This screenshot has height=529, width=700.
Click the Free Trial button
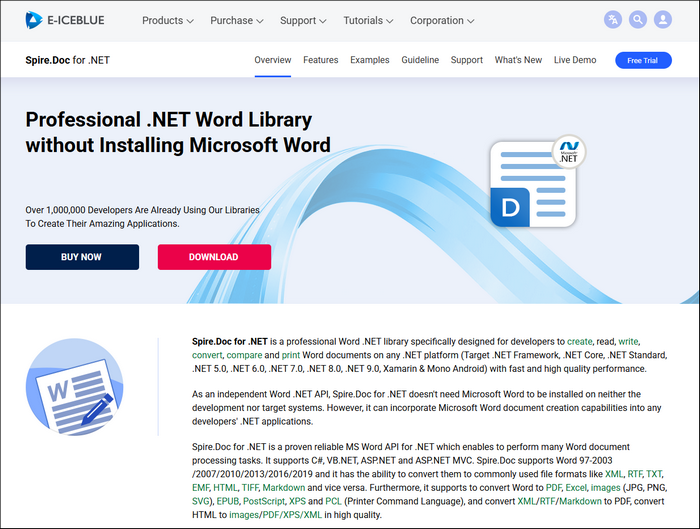click(643, 60)
